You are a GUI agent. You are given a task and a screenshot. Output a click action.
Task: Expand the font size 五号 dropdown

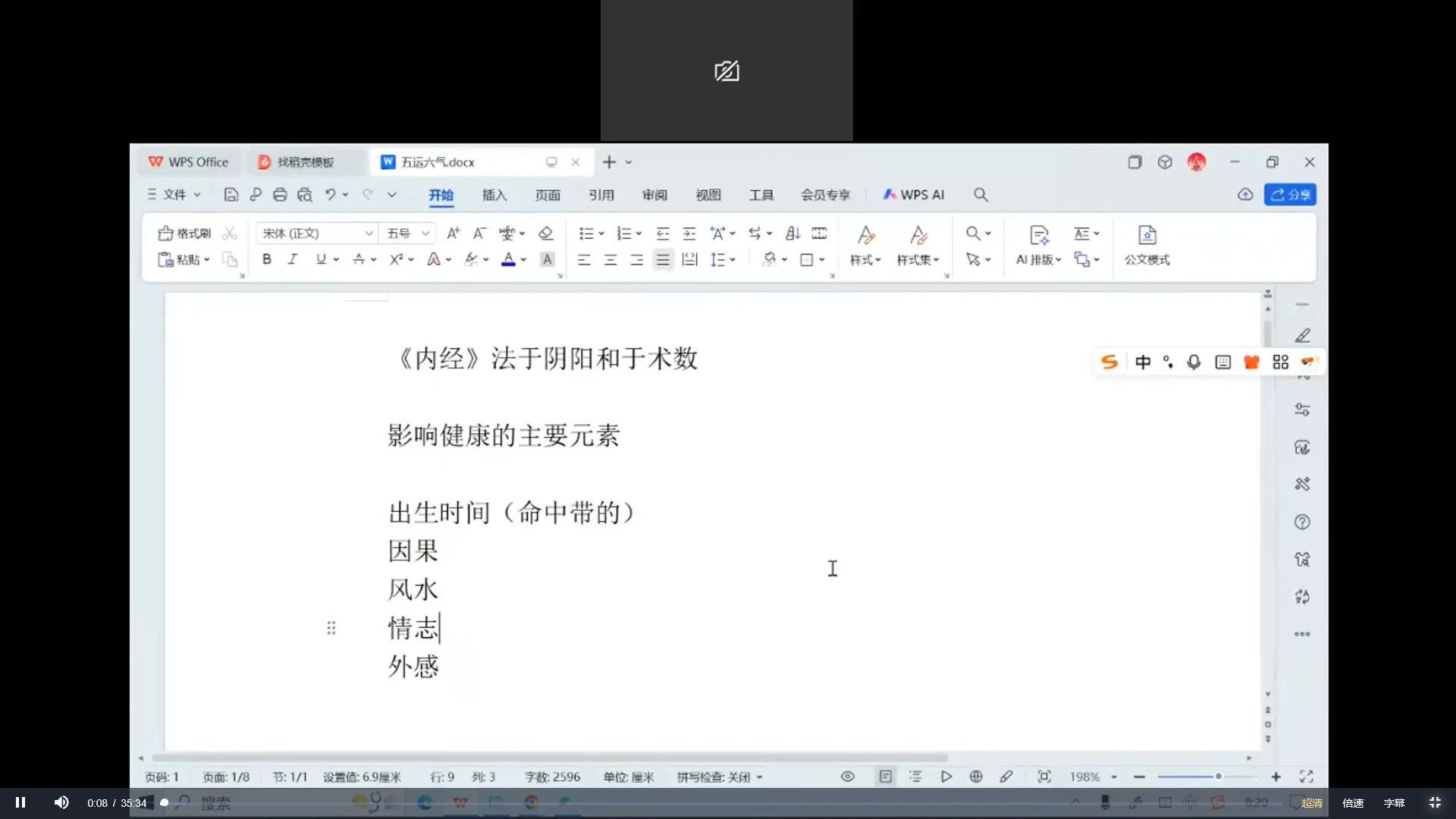click(425, 234)
